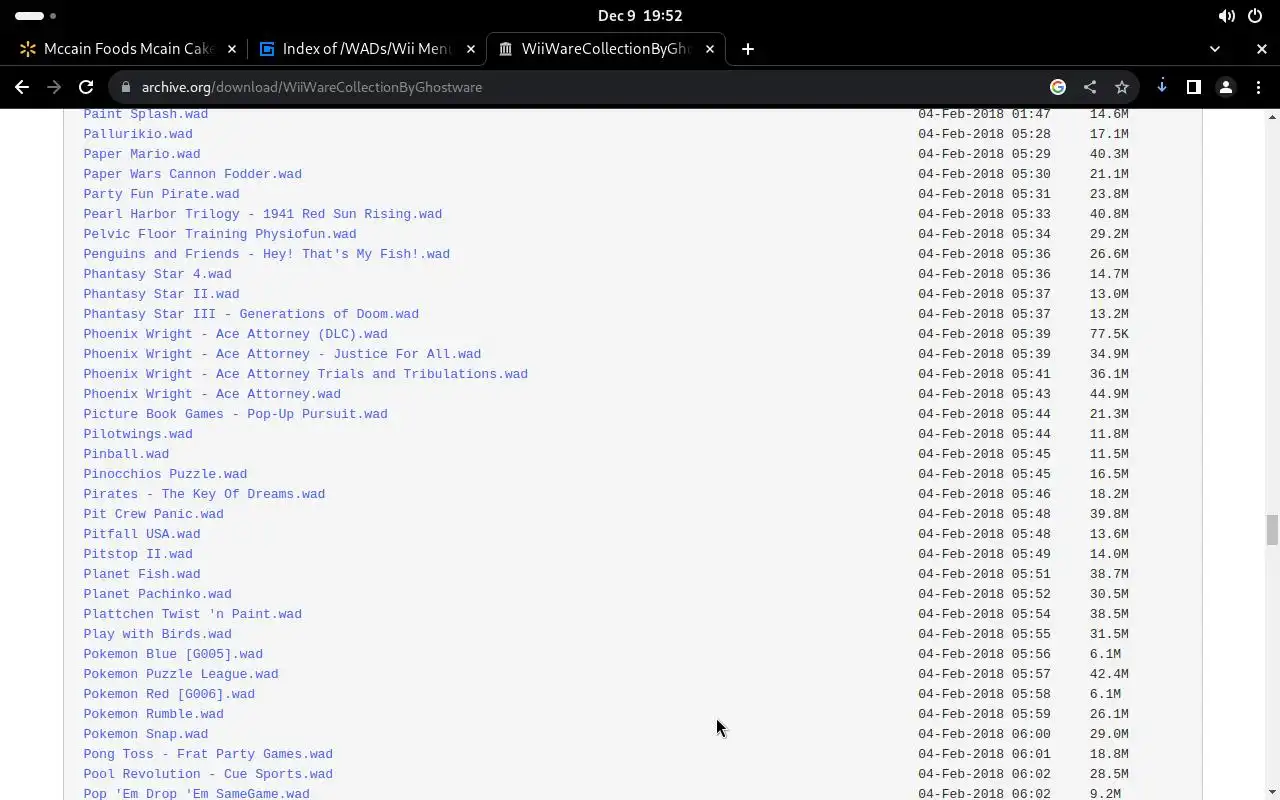Download Pirates - The Key Of Dreams.wad
Screen dimensions: 1280x800
(x=204, y=494)
